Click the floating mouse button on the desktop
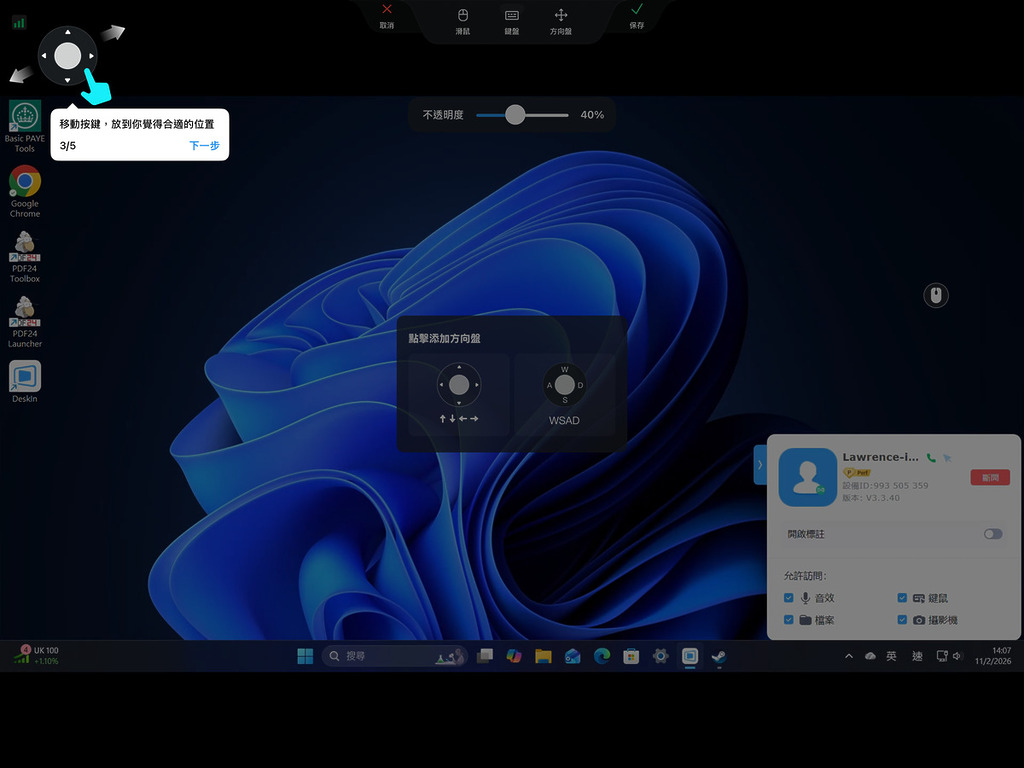Image resolution: width=1024 pixels, height=768 pixels. click(936, 295)
